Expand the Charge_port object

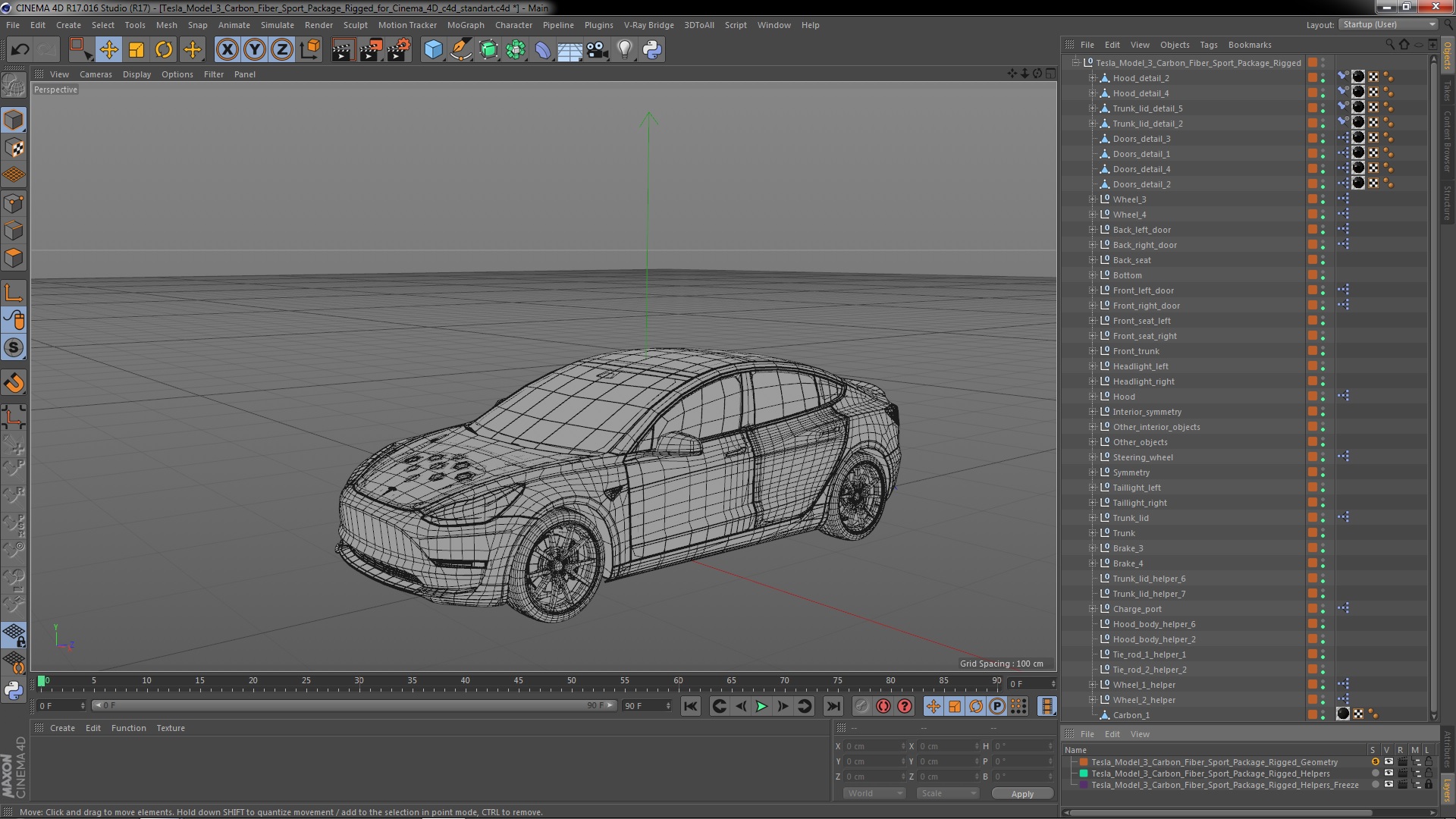1093,609
